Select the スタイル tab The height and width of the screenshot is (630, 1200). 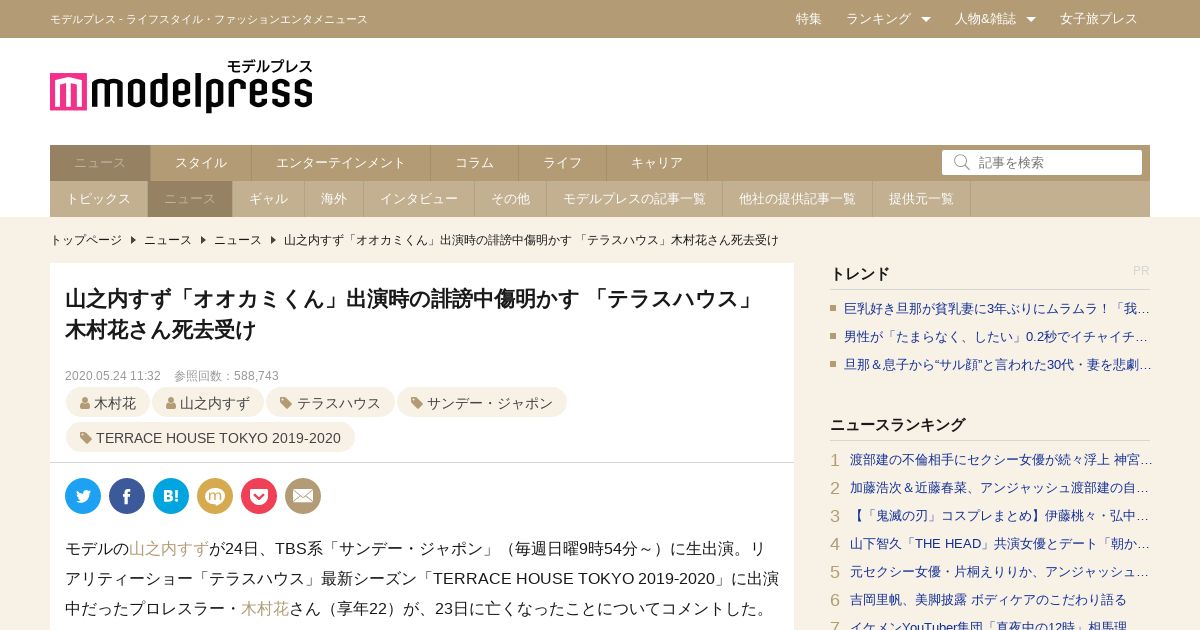pos(201,163)
